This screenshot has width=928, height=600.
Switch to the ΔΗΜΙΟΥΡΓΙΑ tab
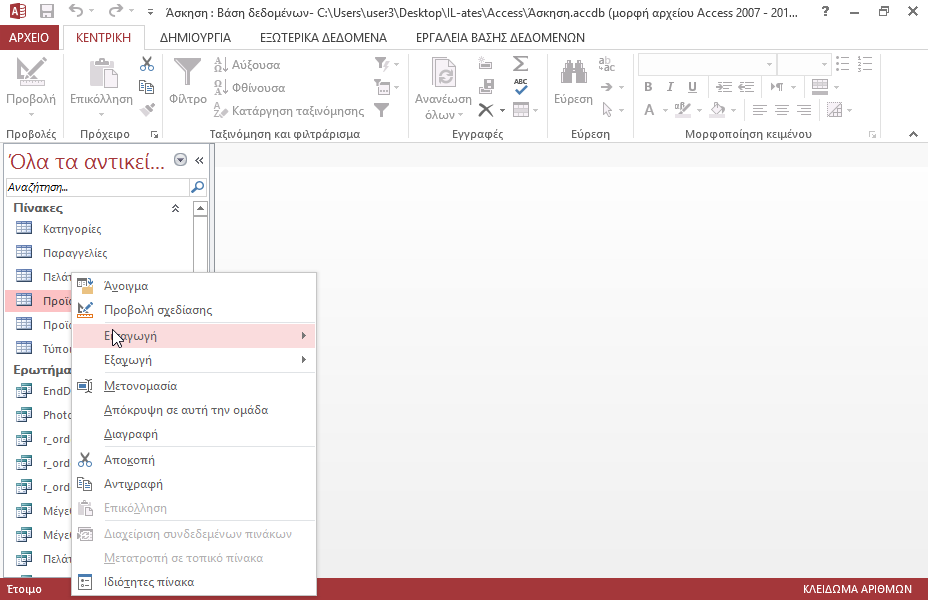pyautogui.click(x=195, y=38)
